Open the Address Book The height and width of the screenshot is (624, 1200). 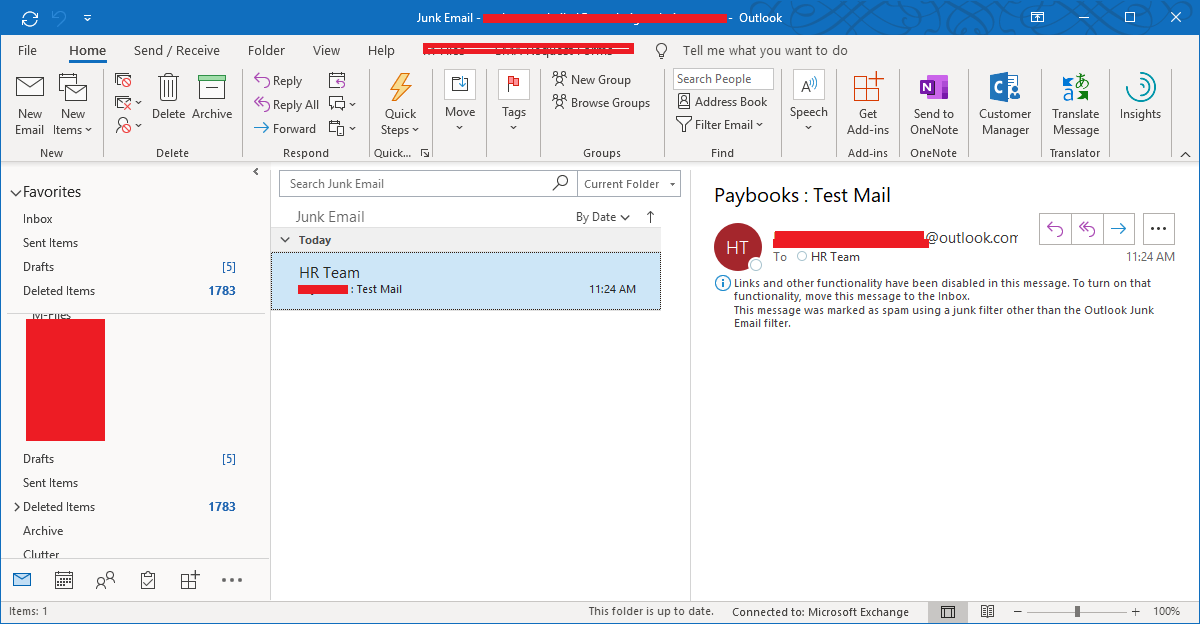click(x=722, y=102)
